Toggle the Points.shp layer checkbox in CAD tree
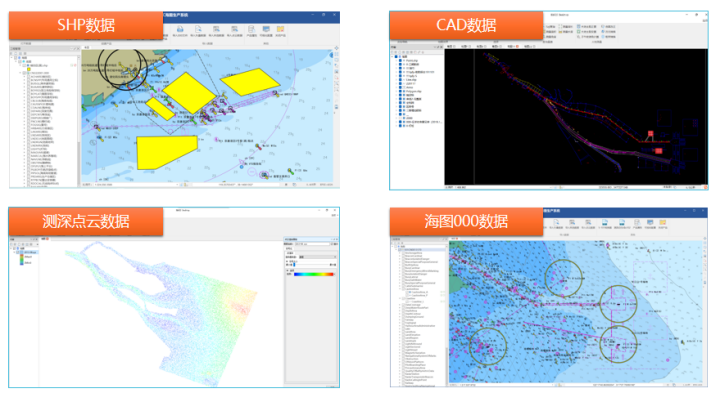Viewport: 720px width, 393px height. point(400,61)
